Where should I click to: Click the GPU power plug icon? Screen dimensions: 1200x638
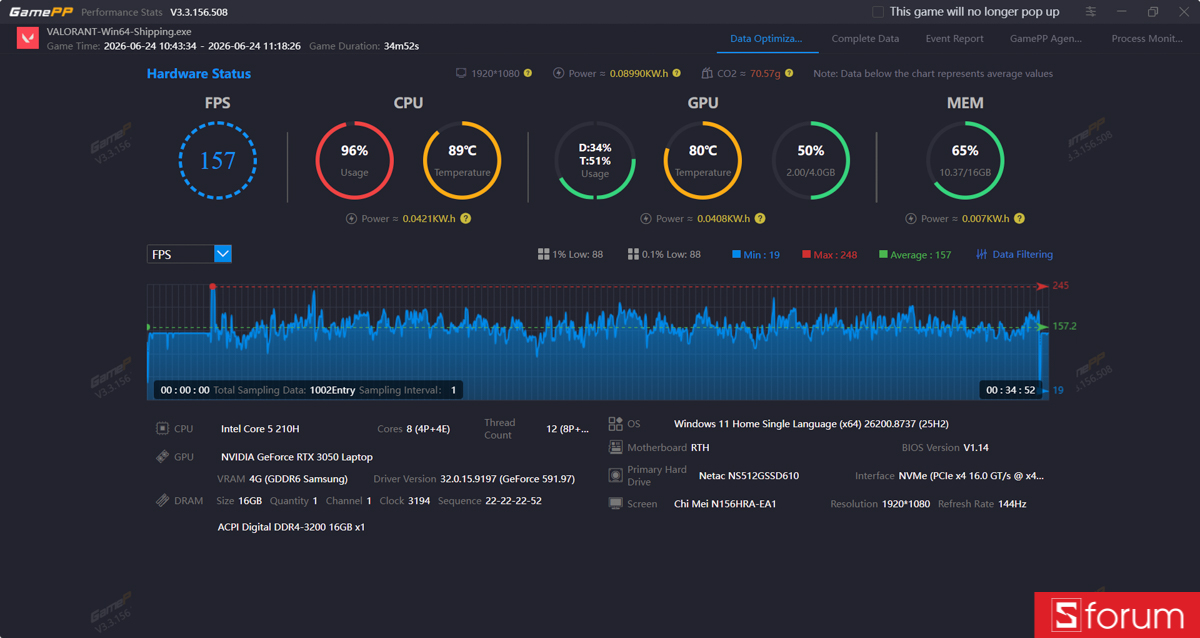[646, 218]
